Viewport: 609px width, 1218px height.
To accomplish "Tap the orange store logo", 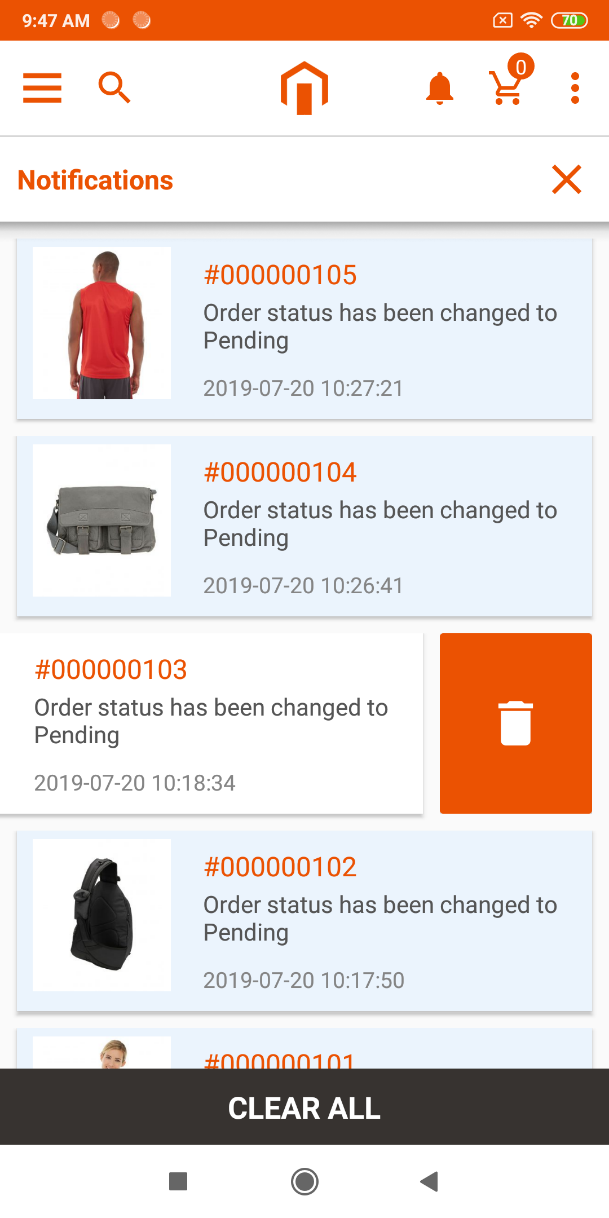I will [304, 88].
